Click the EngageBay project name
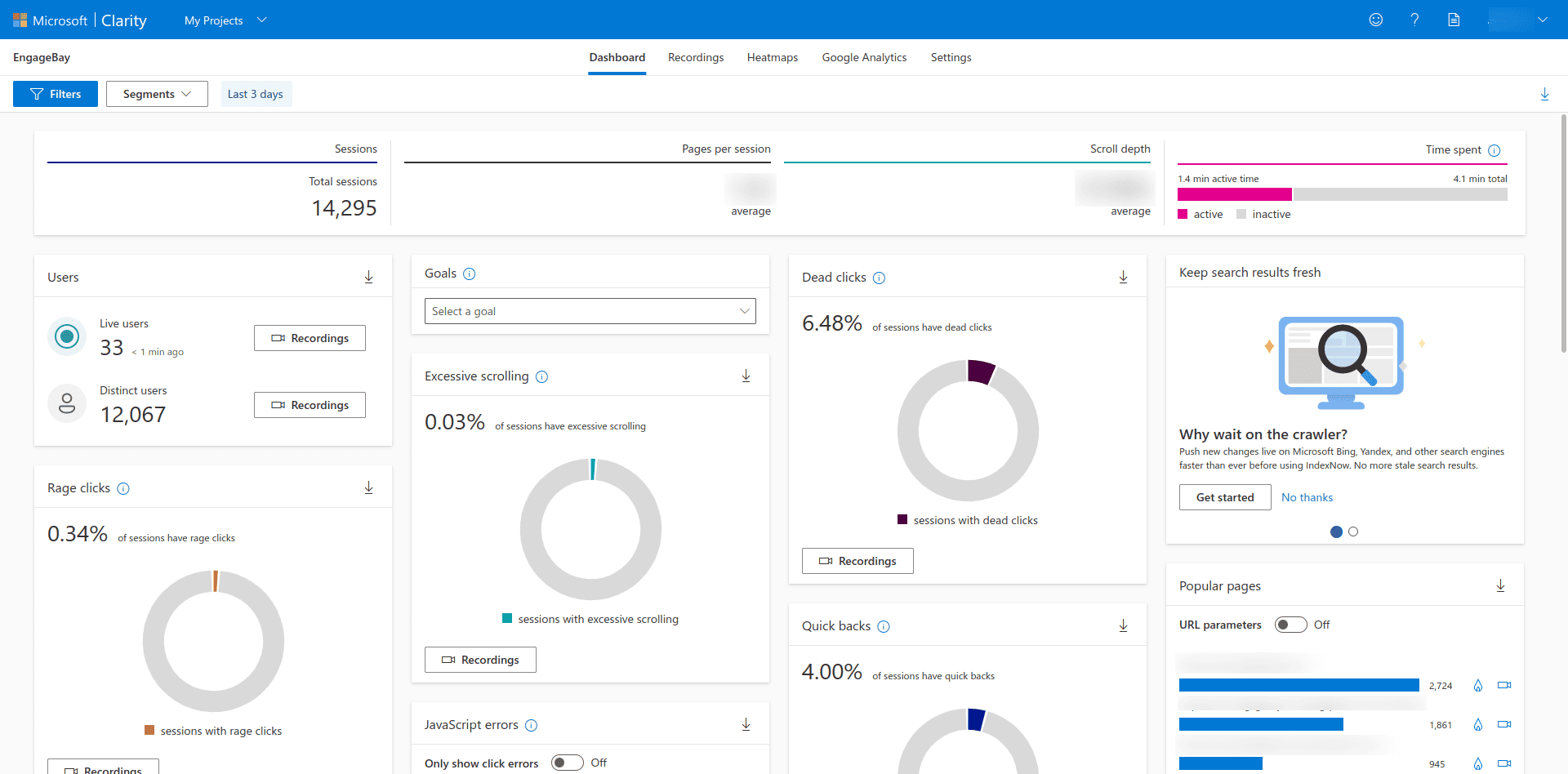Image resolution: width=1568 pixels, height=774 pixels. point(42,58)
